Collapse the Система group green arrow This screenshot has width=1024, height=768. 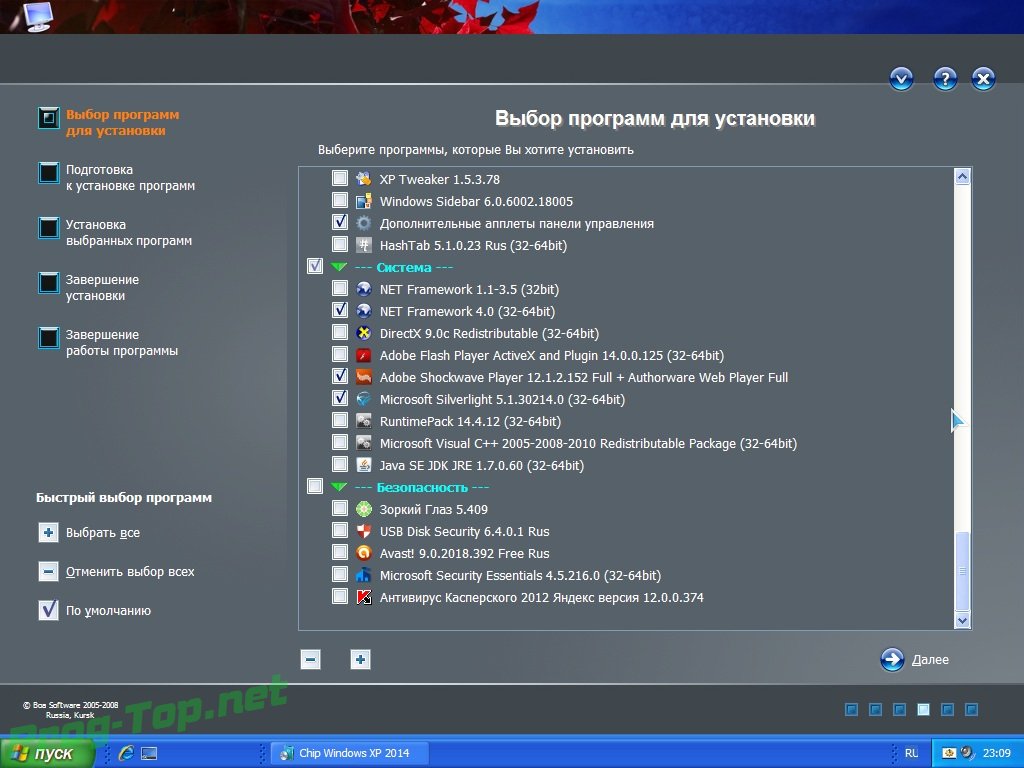coord(338,267)
